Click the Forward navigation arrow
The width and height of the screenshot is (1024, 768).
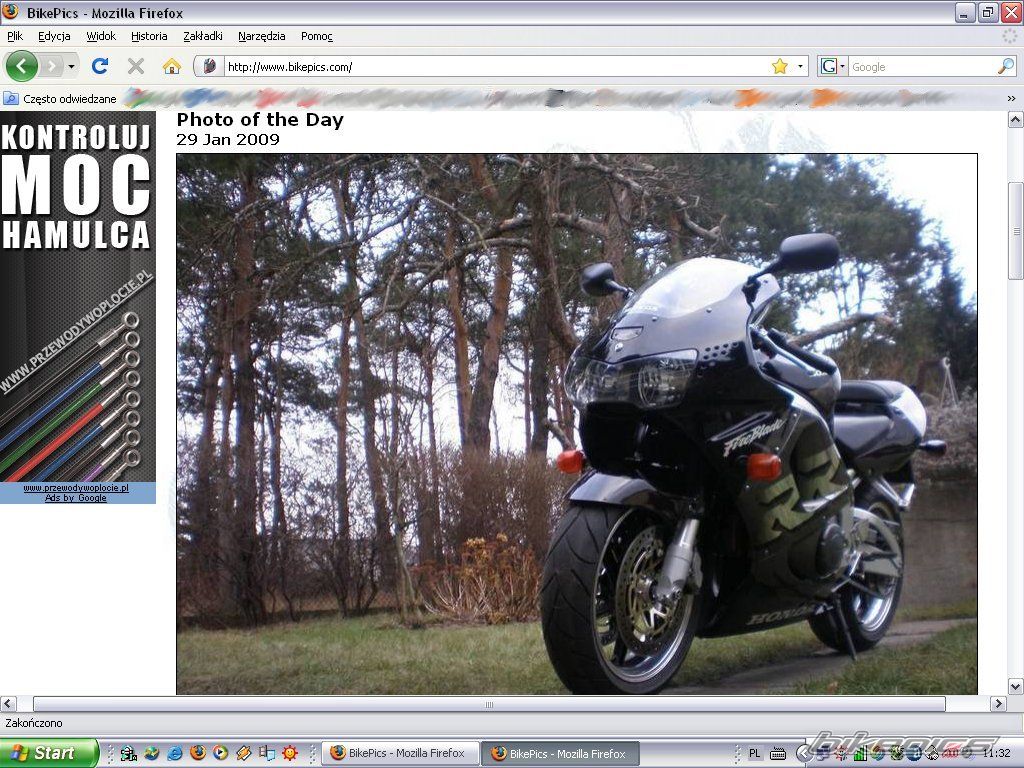(52, 66)
